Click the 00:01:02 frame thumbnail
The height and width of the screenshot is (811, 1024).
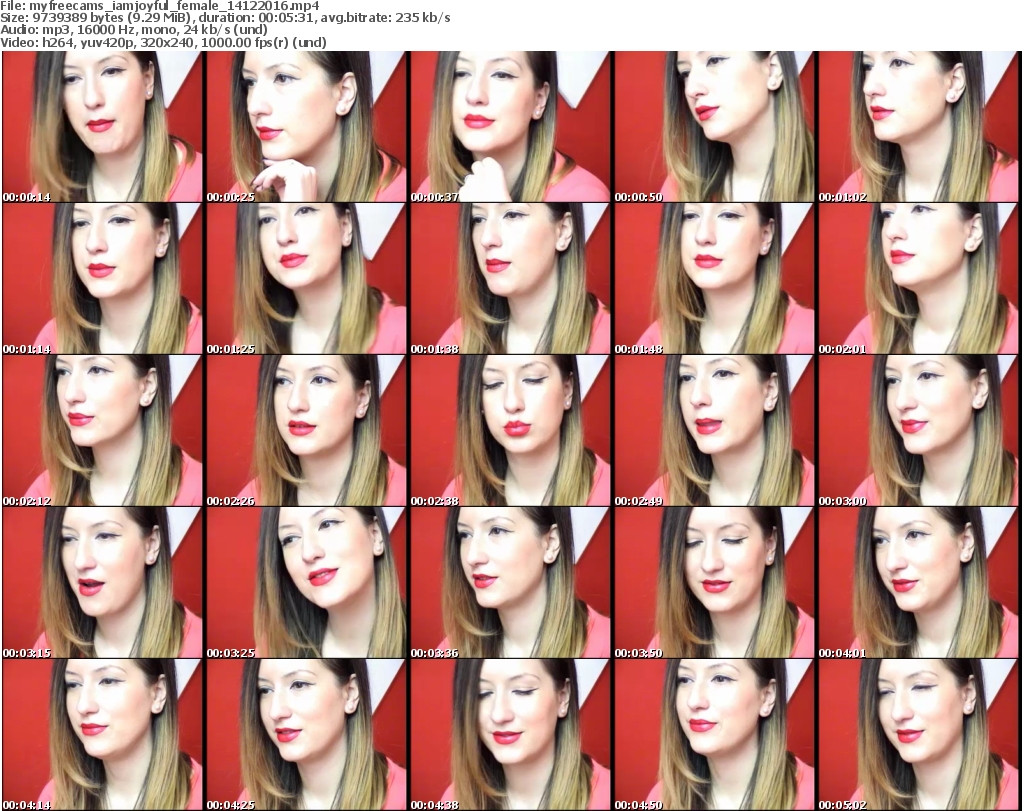(x=918, y=127)
